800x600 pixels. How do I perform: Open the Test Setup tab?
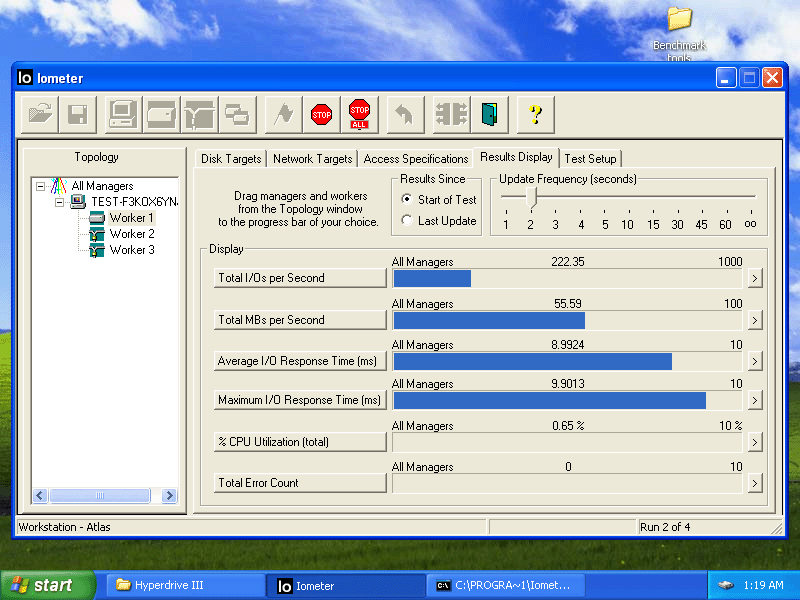[590, 159]
